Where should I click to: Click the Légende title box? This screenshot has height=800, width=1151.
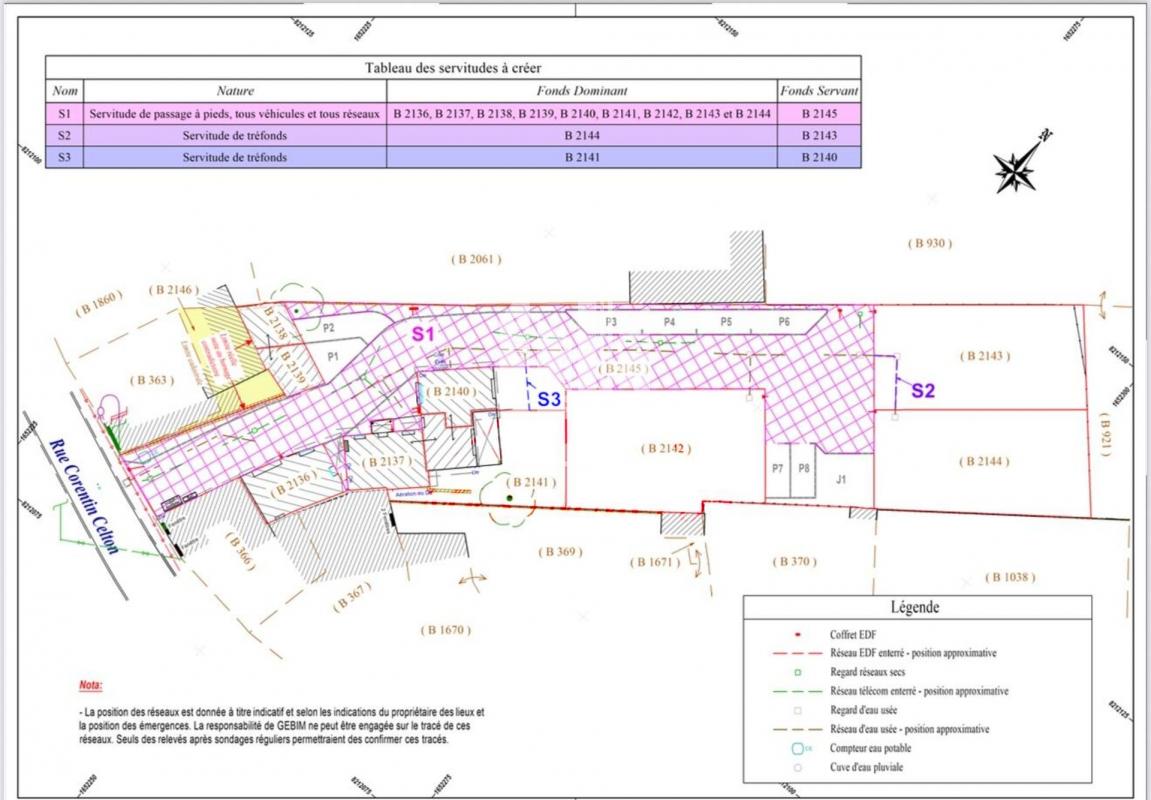pyautogui.click(x=916, y=607)
